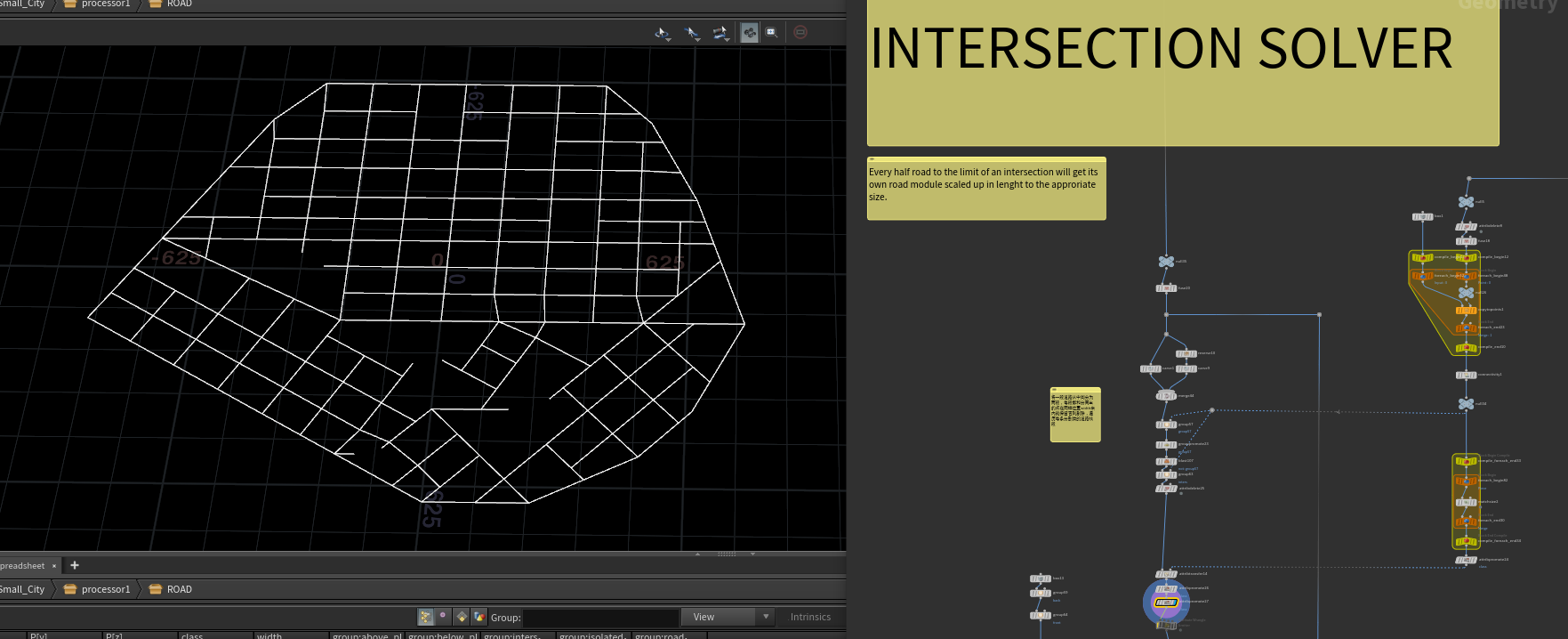
Task: Open rotate view tool dropdown arrow
Action: coord(669,40)
